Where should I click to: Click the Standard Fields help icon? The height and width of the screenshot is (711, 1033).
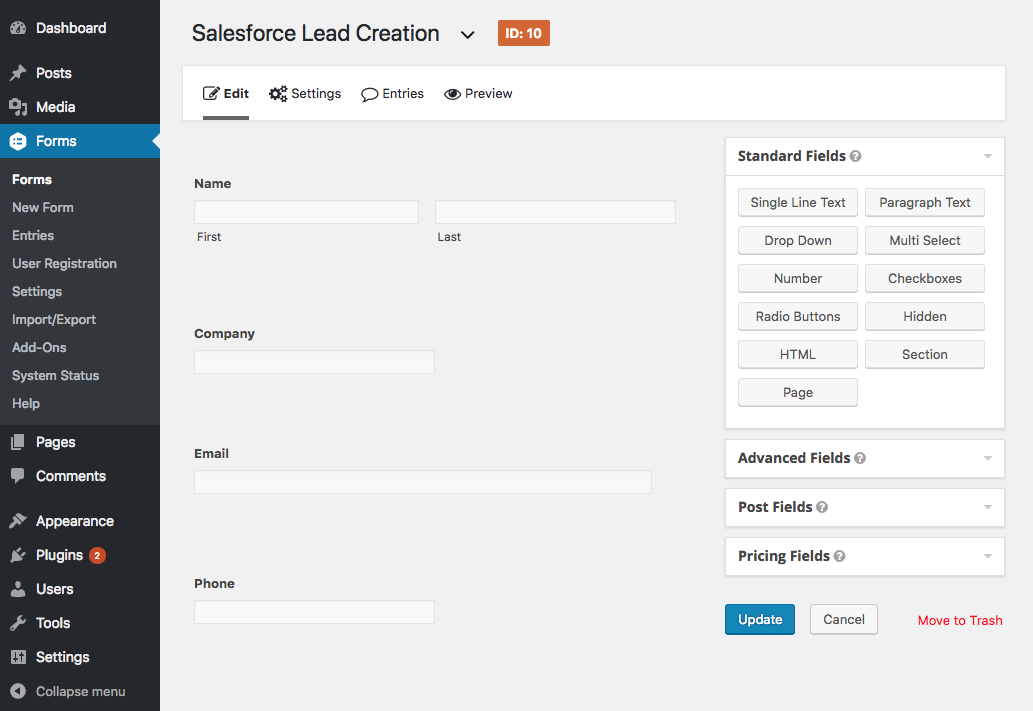pyautogui.click(x=857, y=156)
